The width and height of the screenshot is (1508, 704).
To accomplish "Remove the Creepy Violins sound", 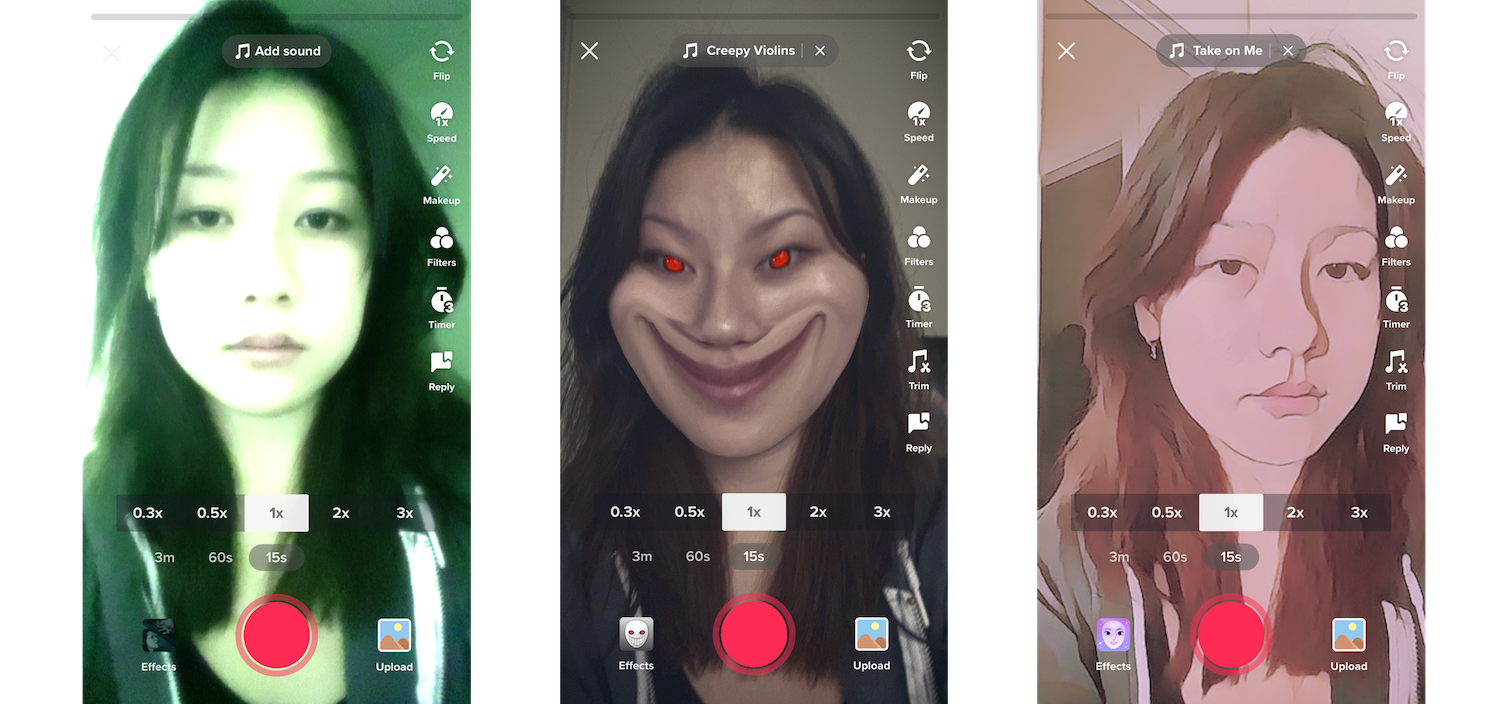I will (820, 50).
